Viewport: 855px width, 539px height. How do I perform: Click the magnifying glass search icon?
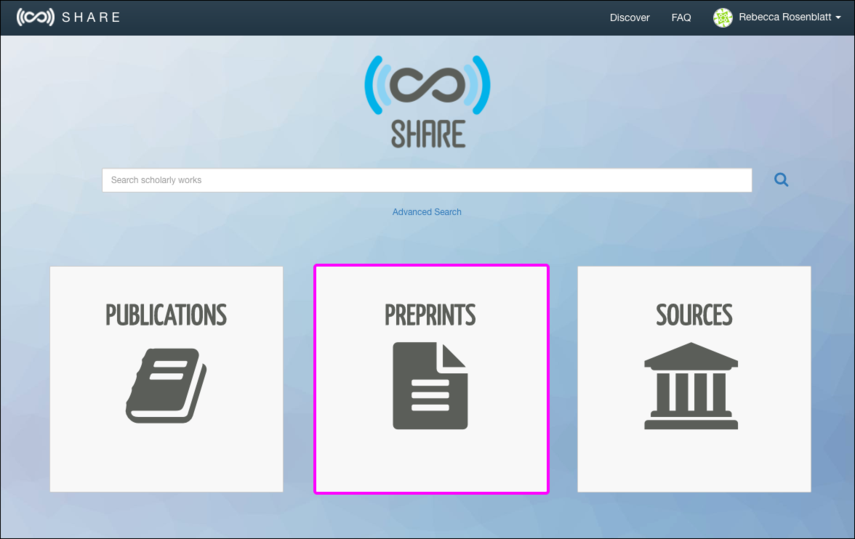[x=781, y=179]
